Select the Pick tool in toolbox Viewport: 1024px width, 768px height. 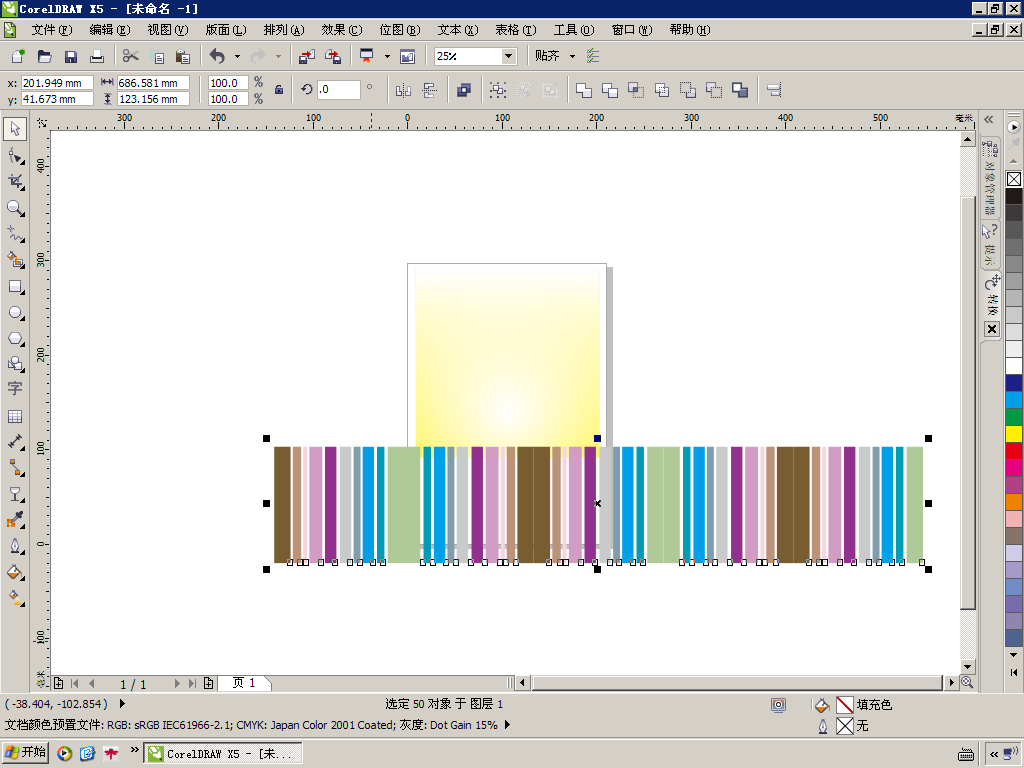tap(15, 129)
